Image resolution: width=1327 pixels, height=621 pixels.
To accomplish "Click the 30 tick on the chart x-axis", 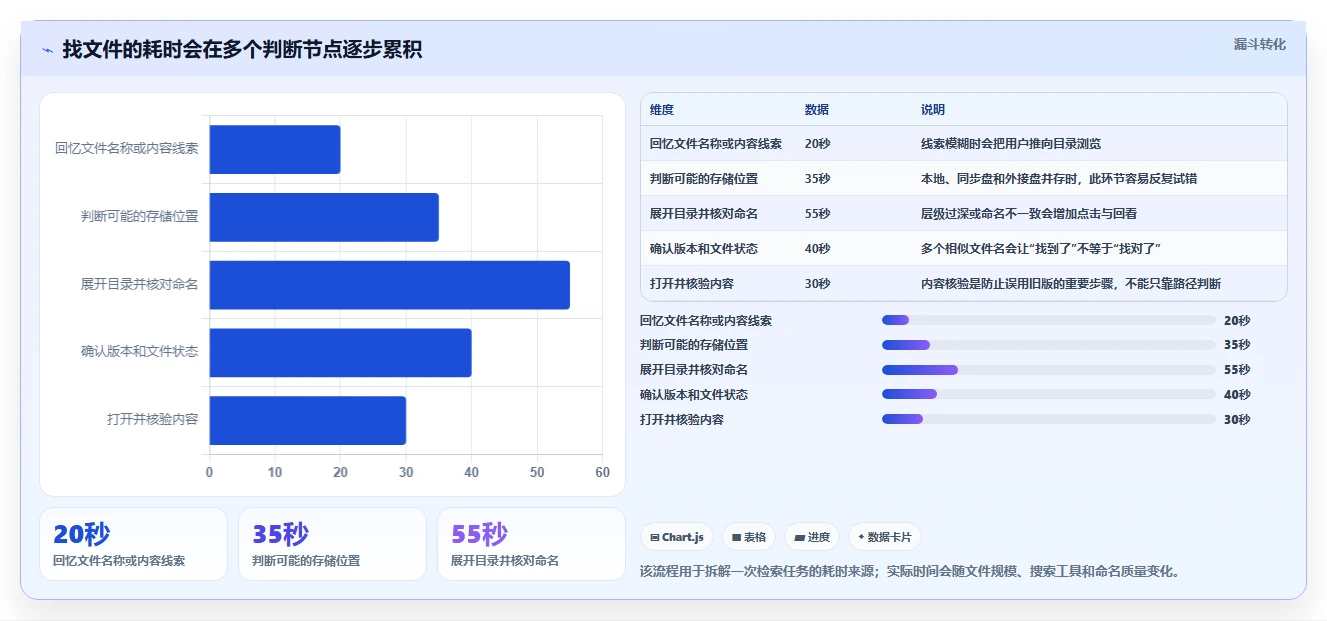I will (406, 472).
